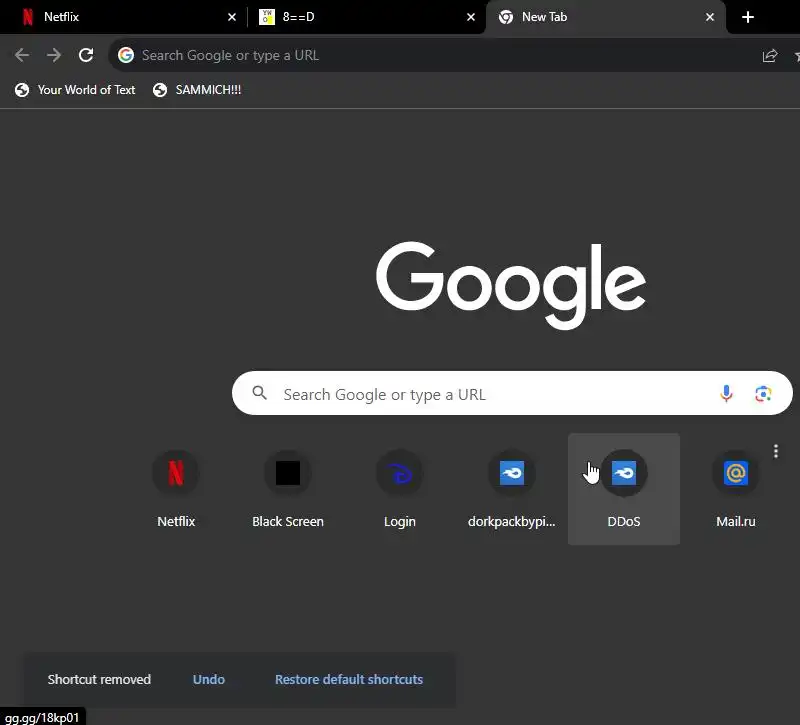Click the magnifier icon in search box

point(260,393)
